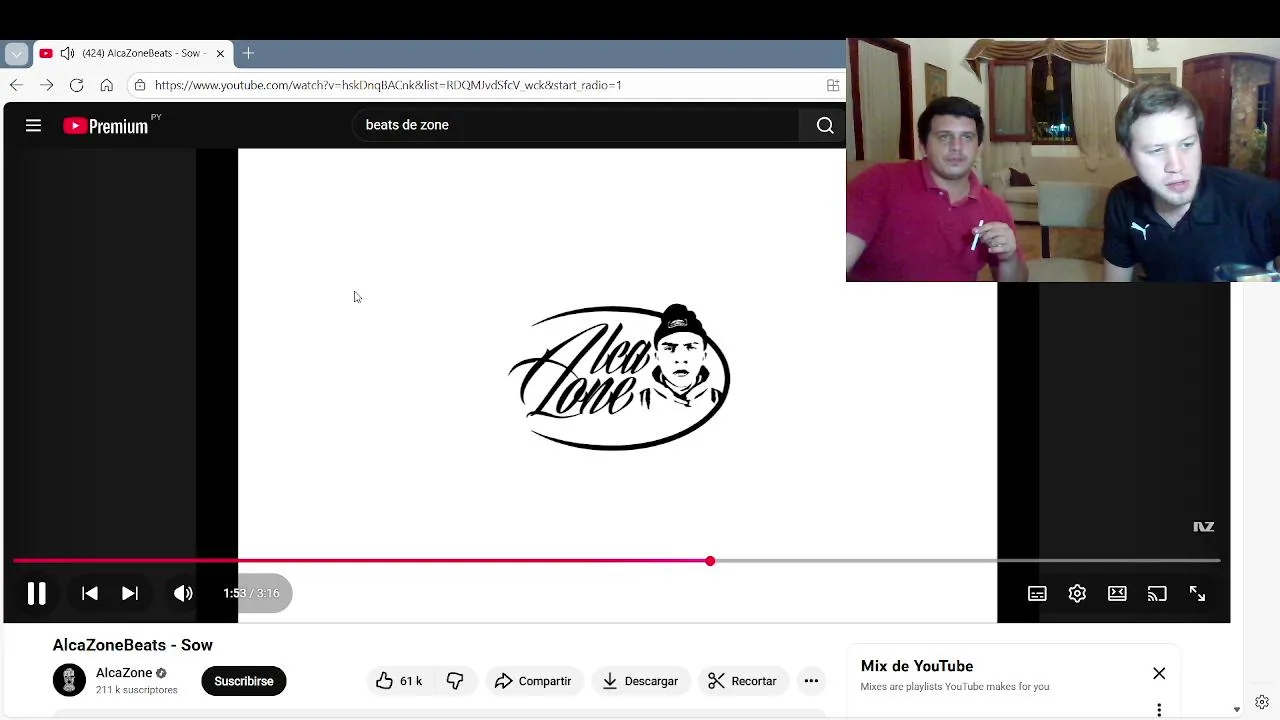The width and height of the screenshot is (1280, 720).
Task: Pause the video with the pause button
Action: coord(36,593)
